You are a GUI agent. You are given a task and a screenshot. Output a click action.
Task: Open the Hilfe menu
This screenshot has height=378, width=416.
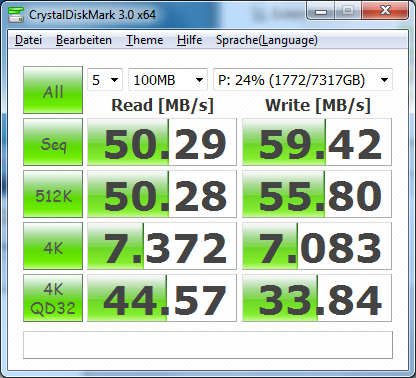point(189,40)
